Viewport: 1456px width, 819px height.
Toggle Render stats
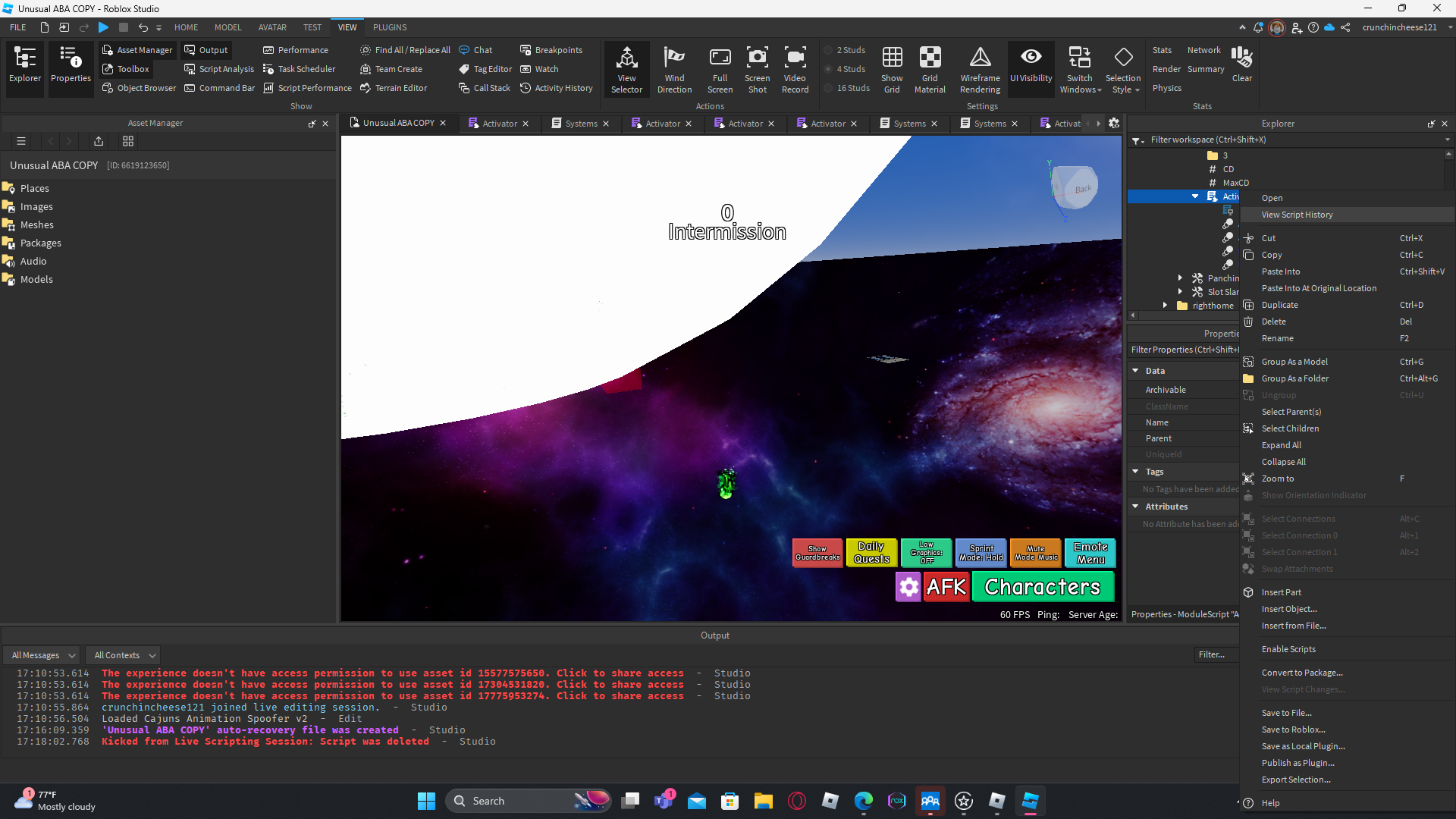click(x=1166, y=69)
